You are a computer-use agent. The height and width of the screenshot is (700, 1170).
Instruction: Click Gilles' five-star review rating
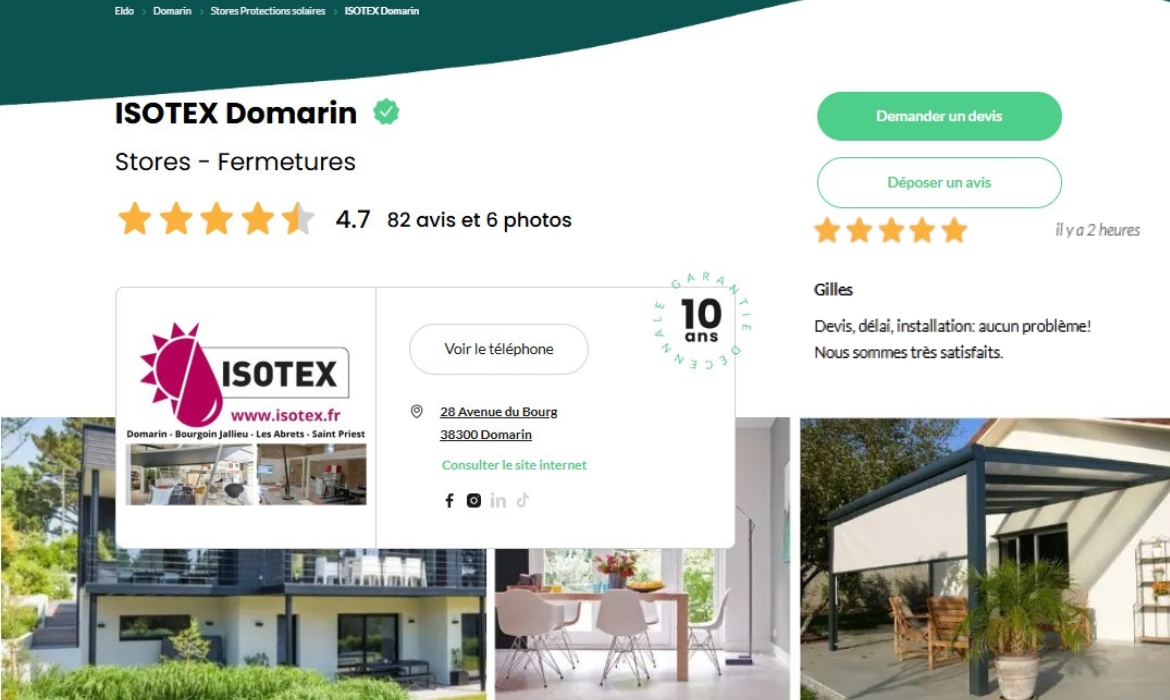click(x=891, y=230)
